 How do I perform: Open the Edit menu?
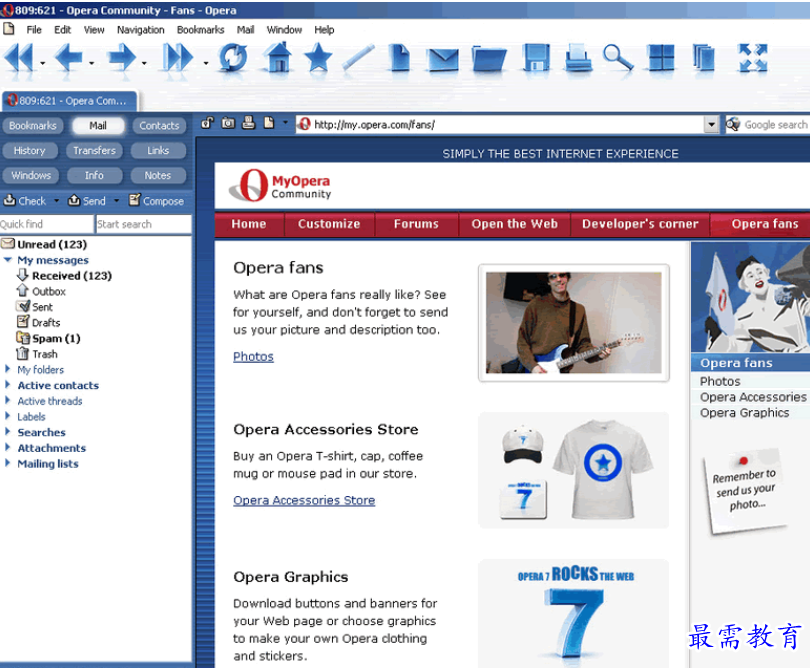(x=63, y=30)
